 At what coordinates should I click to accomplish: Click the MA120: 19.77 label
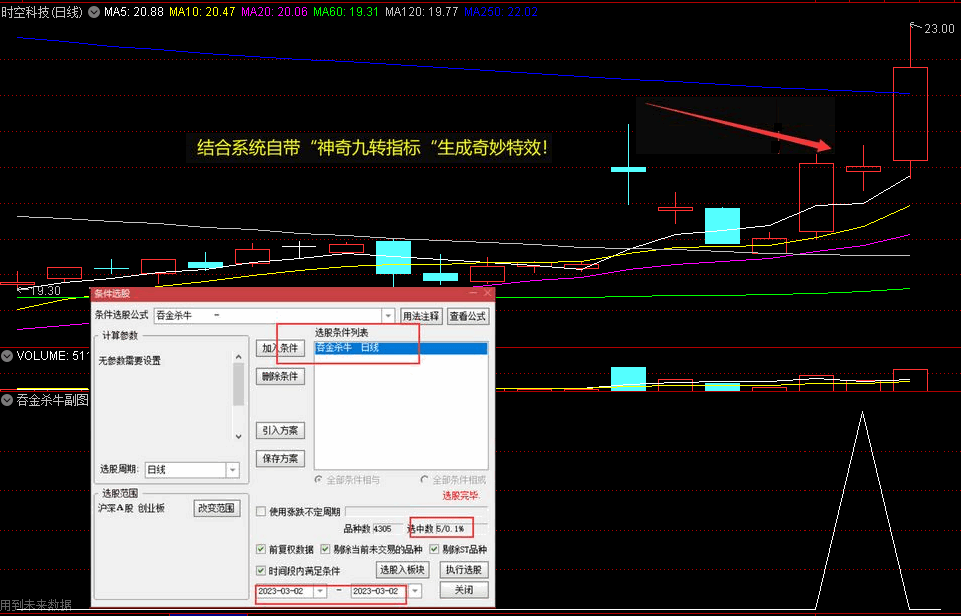[421, 12]
